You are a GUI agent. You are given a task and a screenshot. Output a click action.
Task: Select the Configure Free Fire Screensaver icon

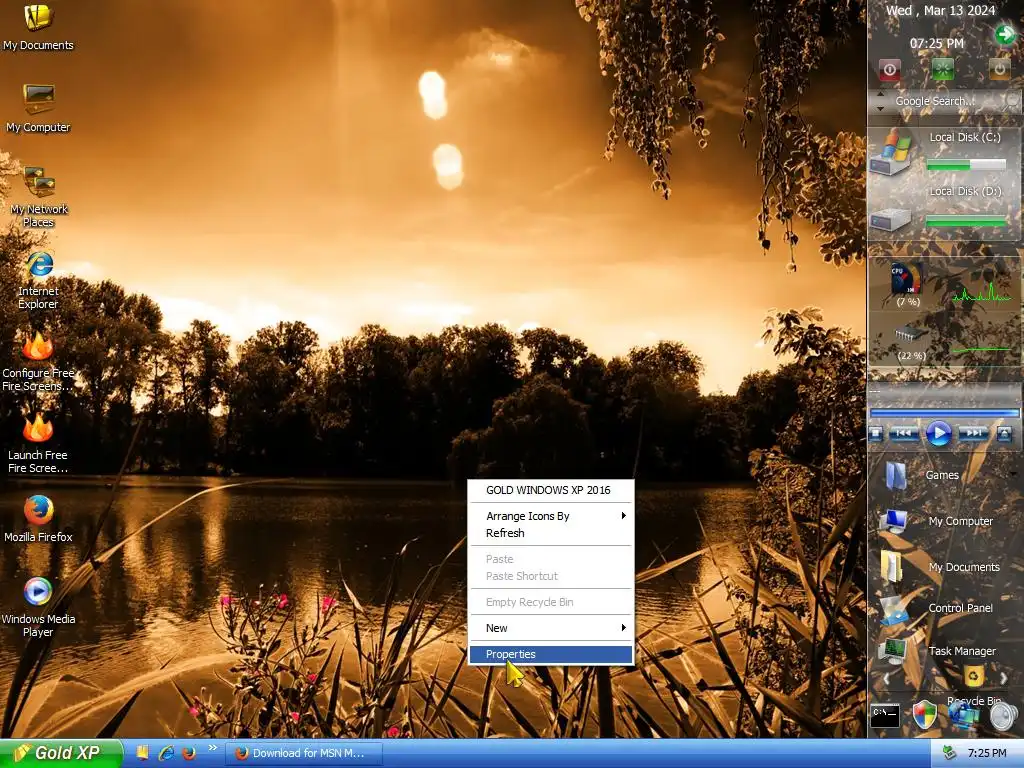(38, 361)
